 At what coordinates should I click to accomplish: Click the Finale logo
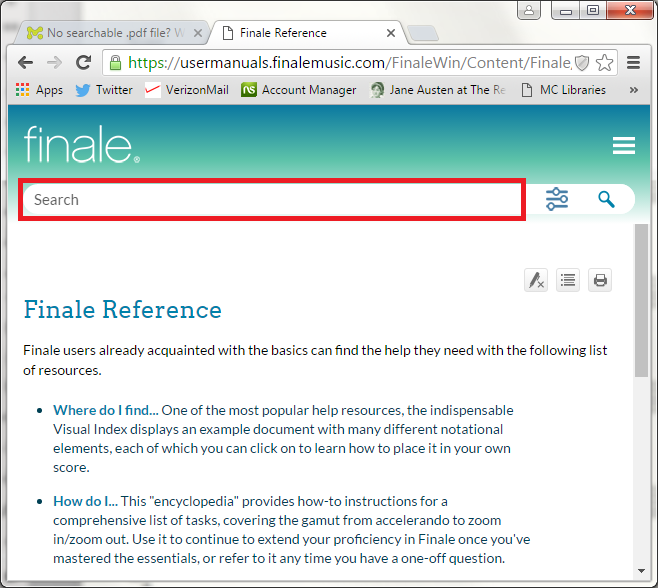pos(82,146)
